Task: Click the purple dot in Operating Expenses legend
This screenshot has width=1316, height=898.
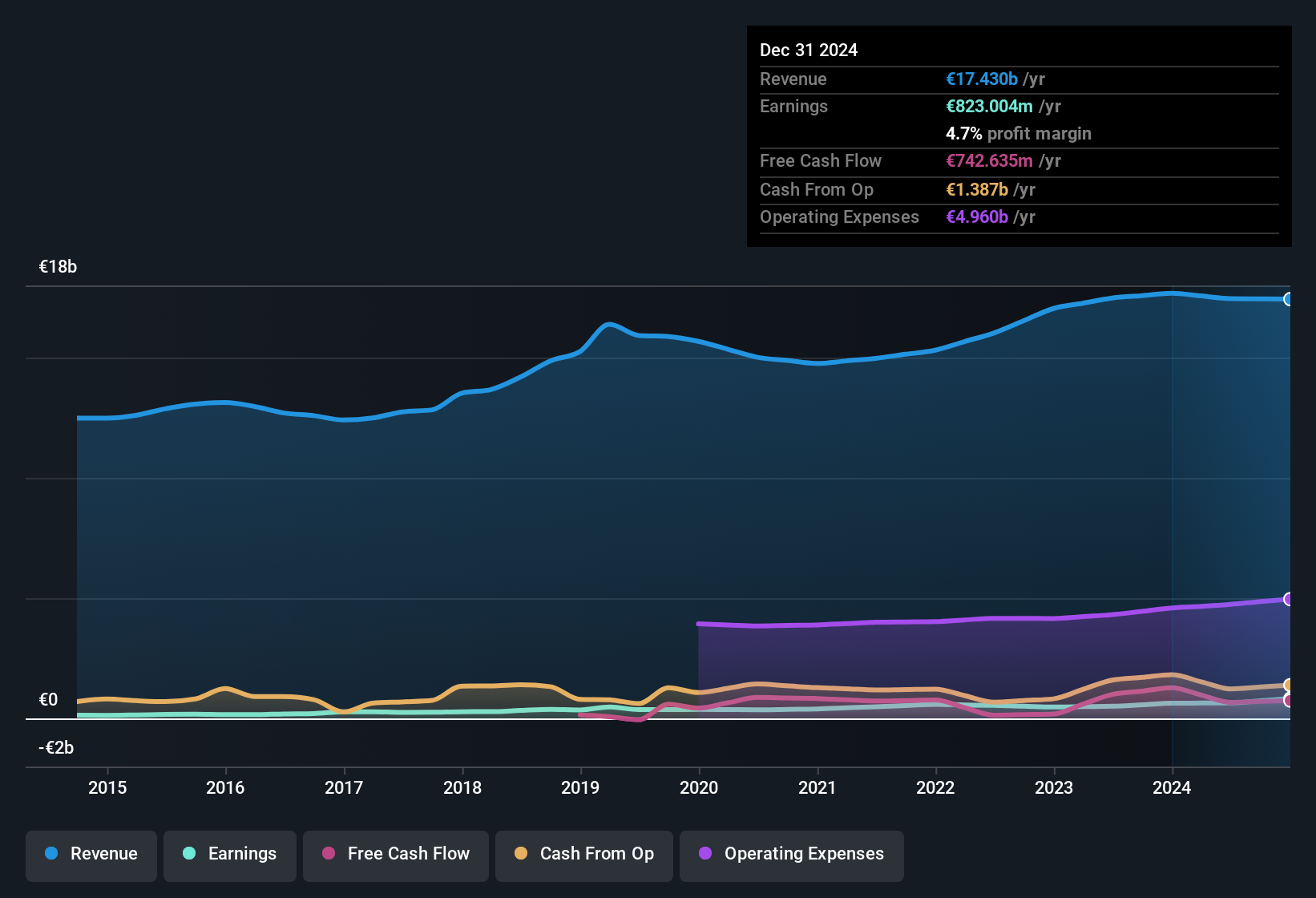Action: click(705, 853)
